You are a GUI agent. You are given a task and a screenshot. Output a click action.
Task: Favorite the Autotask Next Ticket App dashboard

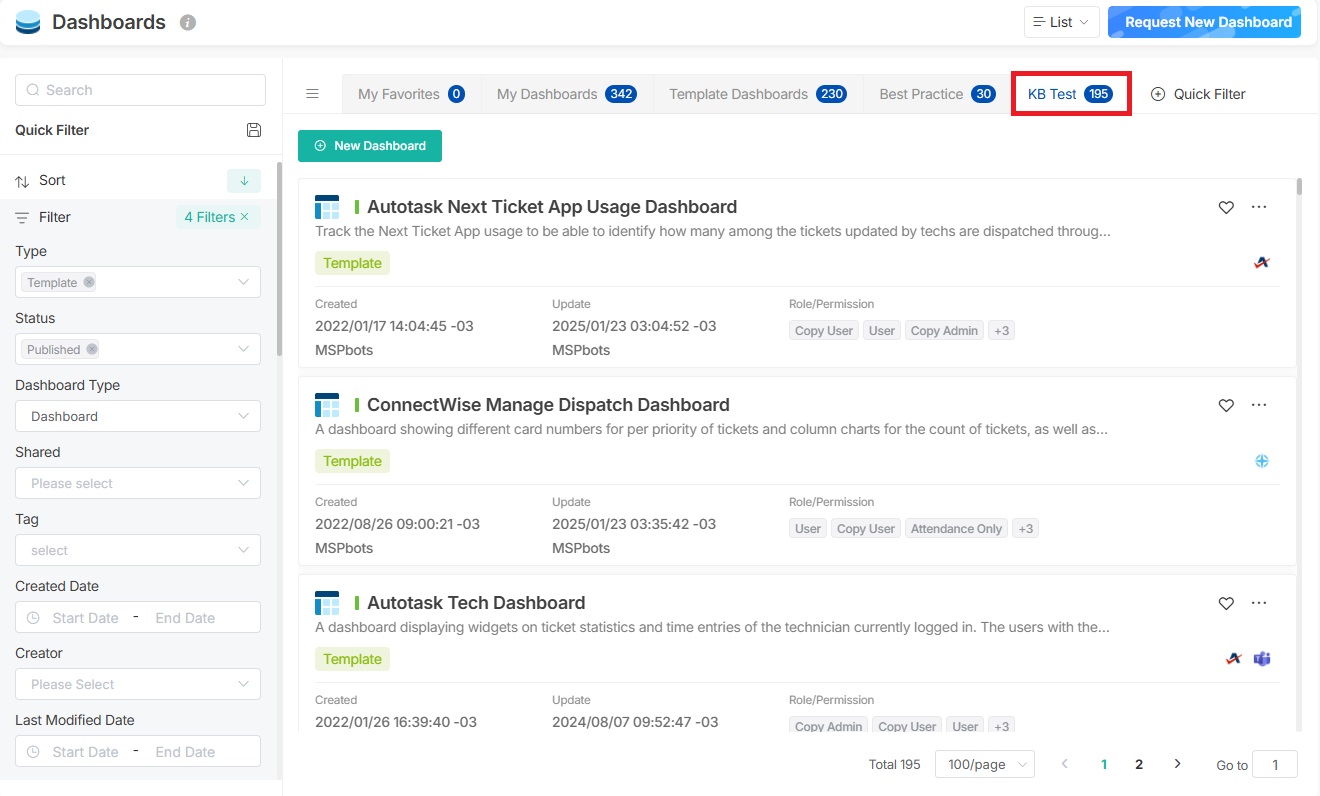click(x=1226, y=207)
